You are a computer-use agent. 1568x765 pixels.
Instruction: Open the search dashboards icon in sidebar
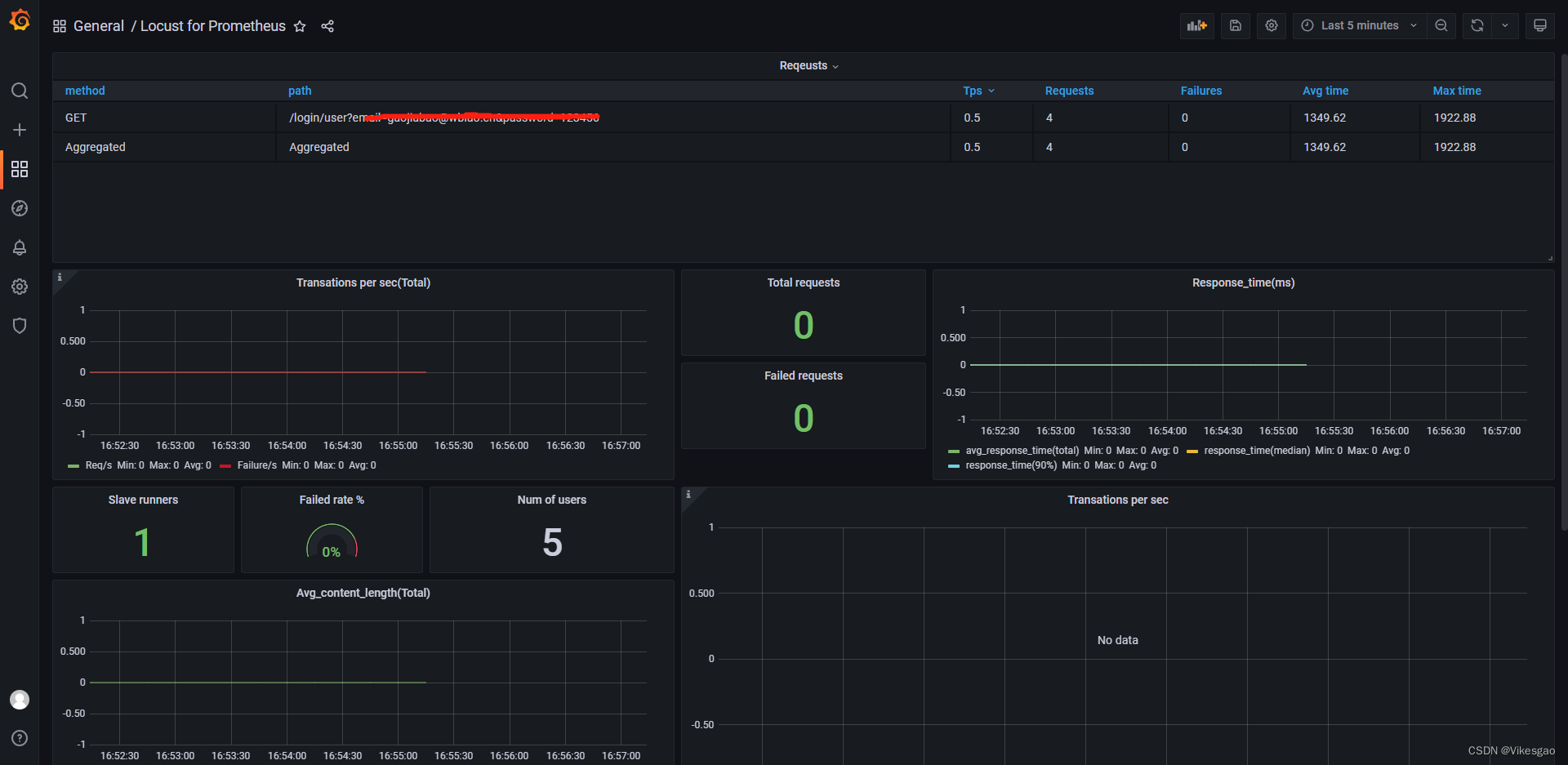[x=20, y=91]
